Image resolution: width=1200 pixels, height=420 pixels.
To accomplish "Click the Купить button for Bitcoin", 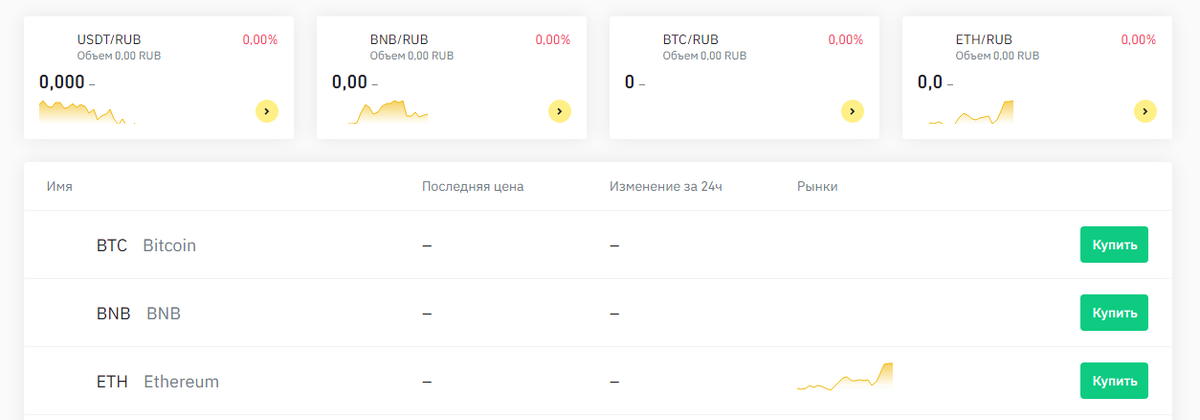I will pos(1114,245).
